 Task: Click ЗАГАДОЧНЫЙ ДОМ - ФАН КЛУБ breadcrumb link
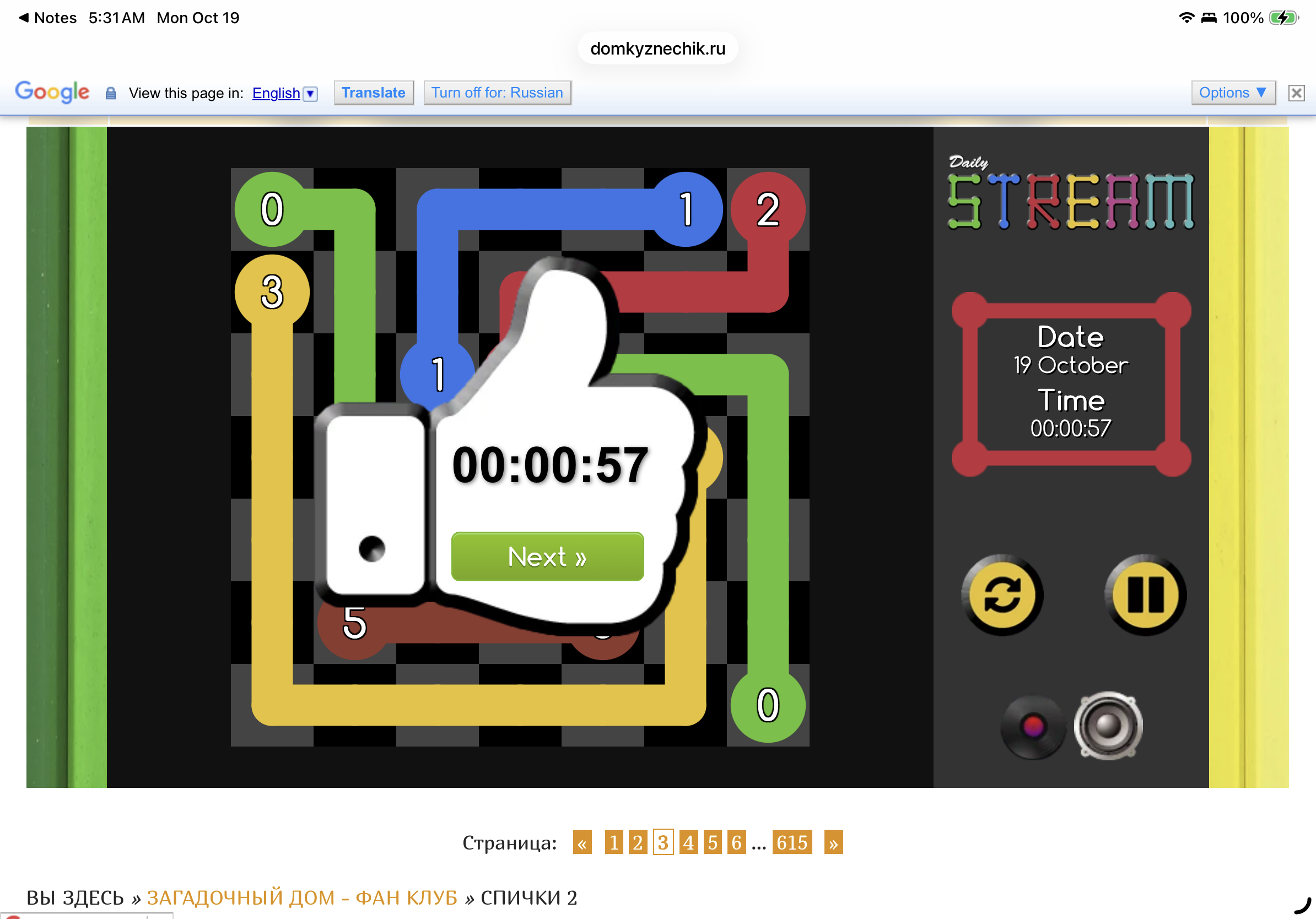[302, 898]
